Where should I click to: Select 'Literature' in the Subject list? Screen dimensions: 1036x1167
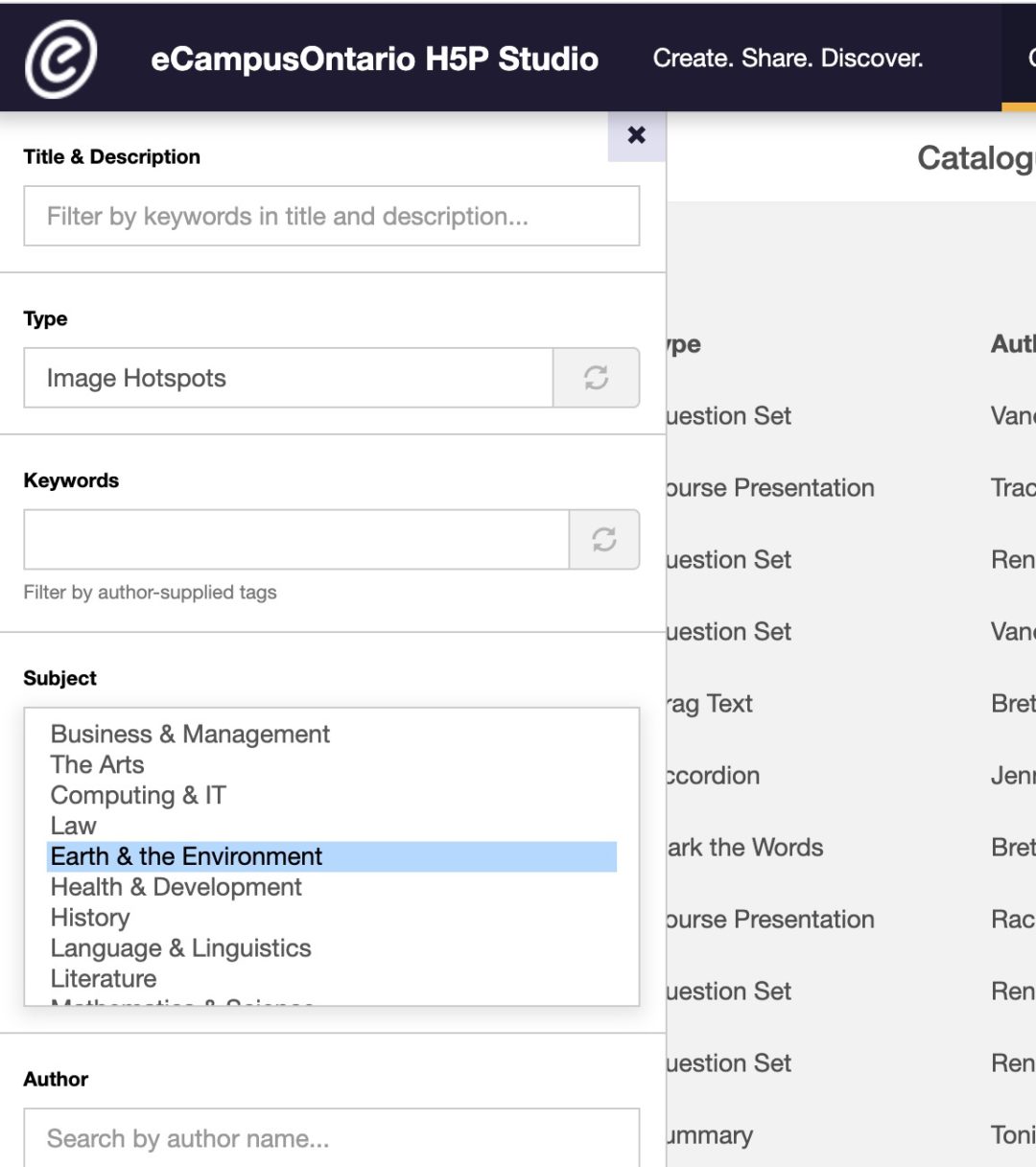click(104, 979)
